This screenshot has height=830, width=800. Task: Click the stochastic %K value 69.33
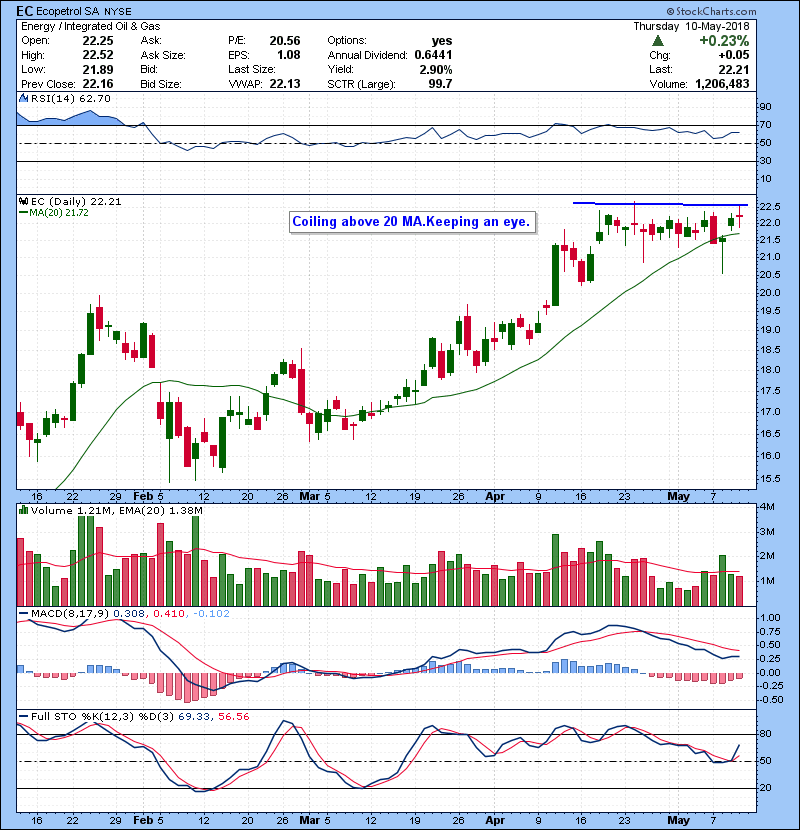pos(194,717)
